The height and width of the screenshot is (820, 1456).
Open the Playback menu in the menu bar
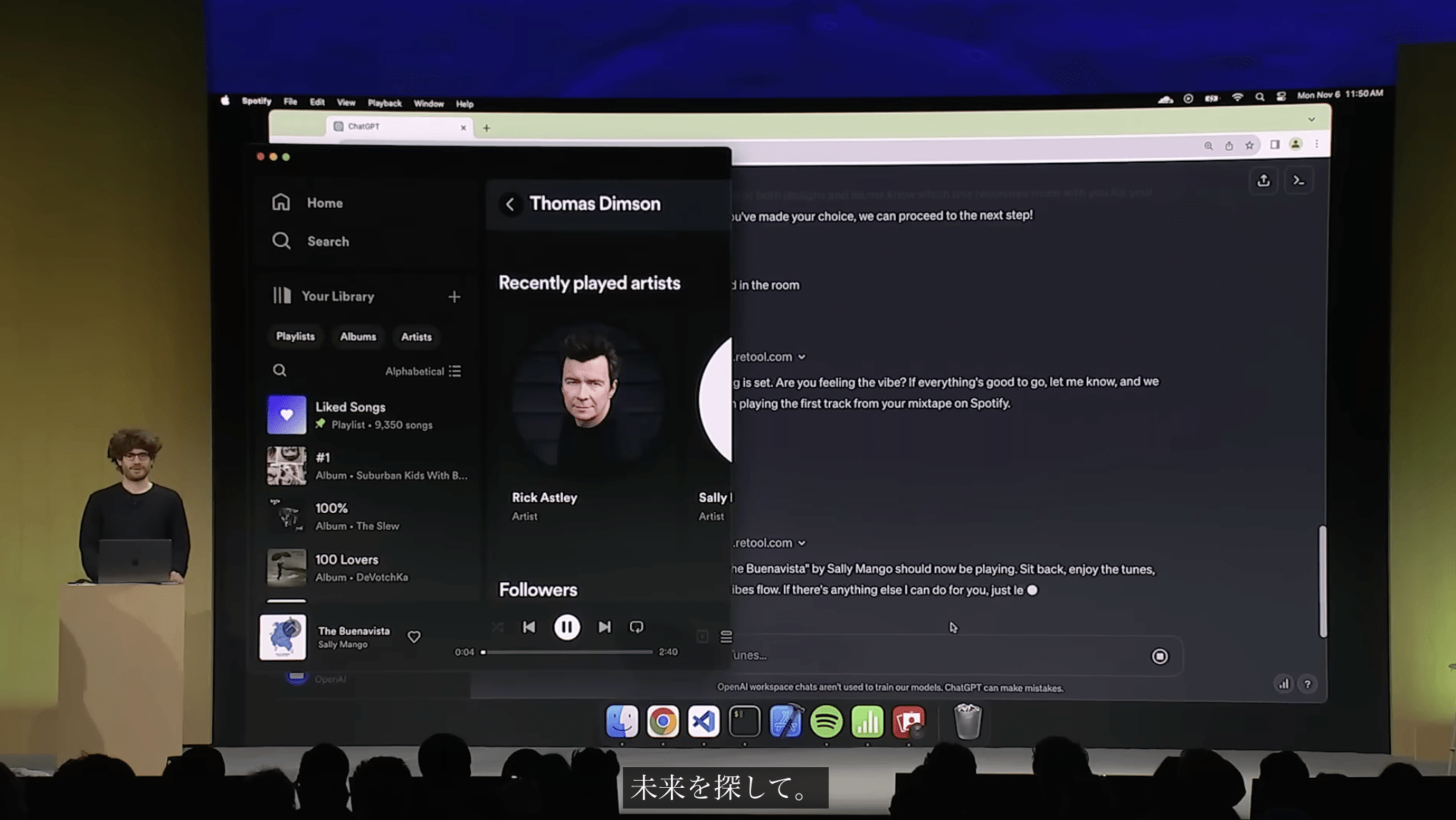click(x=384, y=104)
